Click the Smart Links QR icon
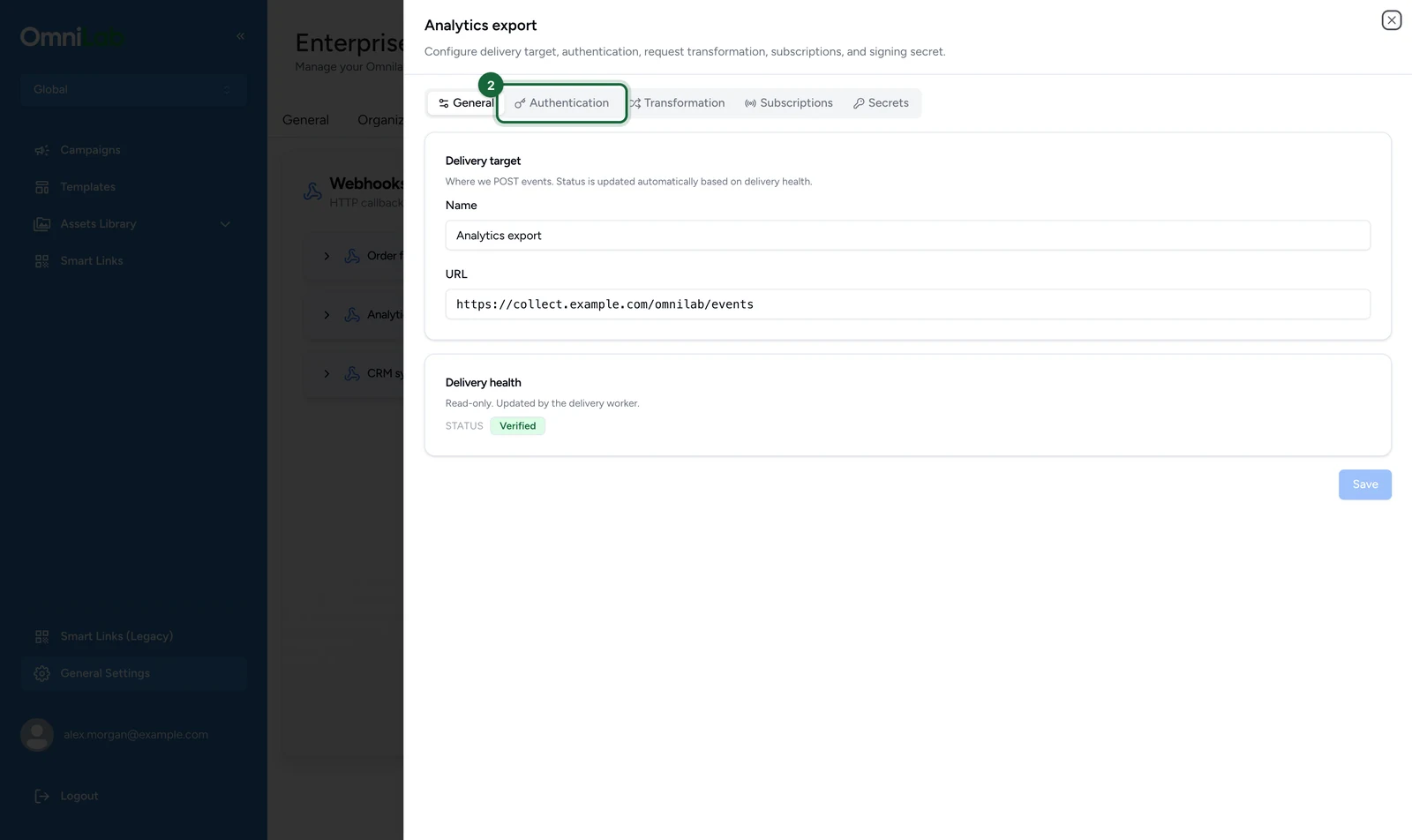The image size is (1412, 840). [41, 261]
